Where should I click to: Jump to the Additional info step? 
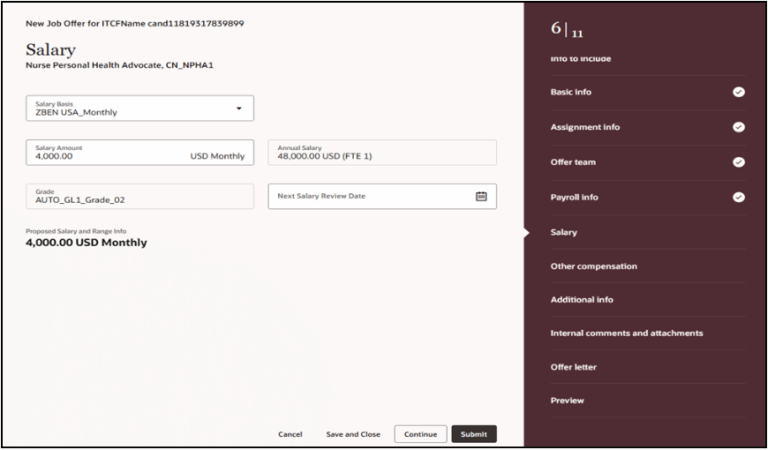pyautogui.click(x=582, y=300)
